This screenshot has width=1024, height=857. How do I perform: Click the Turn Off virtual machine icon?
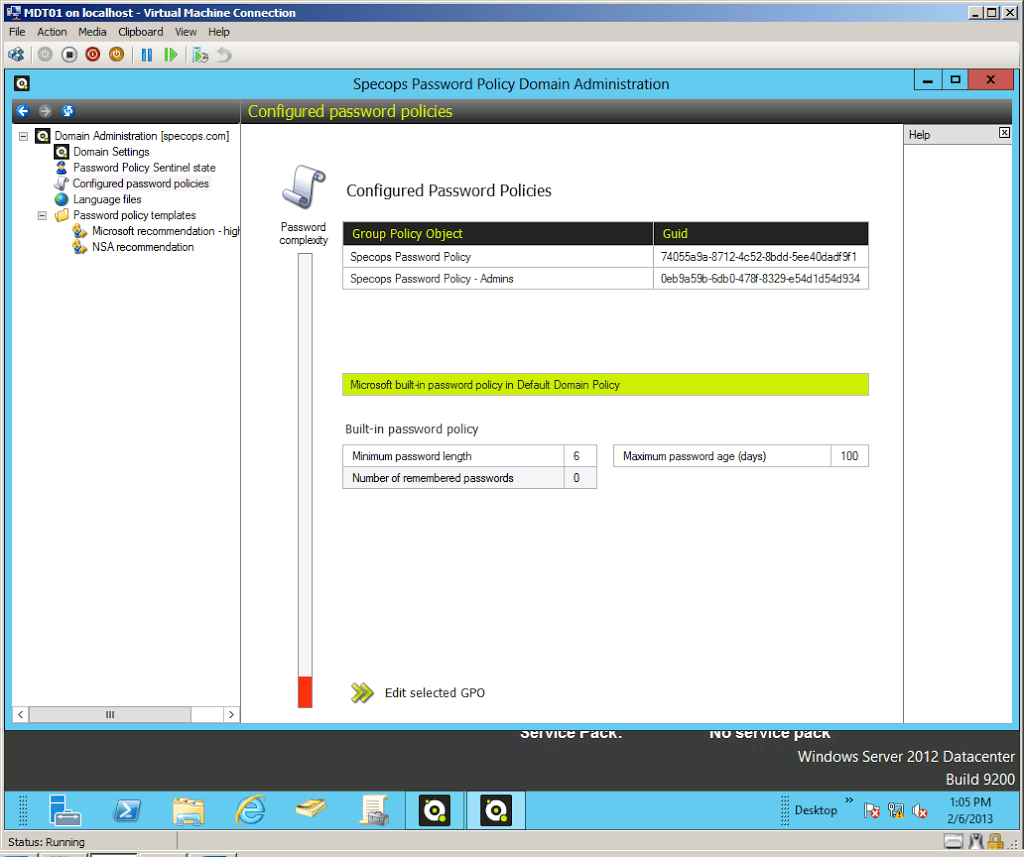point(69,55)
